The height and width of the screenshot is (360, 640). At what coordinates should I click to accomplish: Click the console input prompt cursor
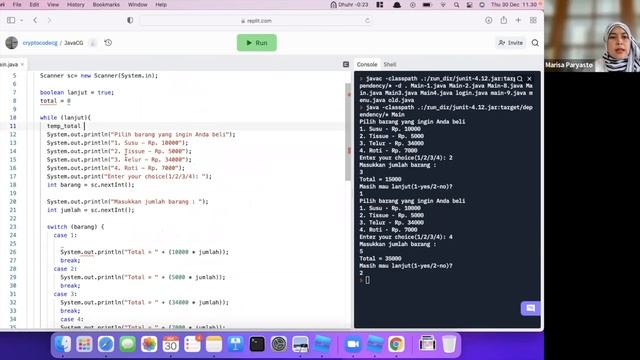(x=367, y=280)
